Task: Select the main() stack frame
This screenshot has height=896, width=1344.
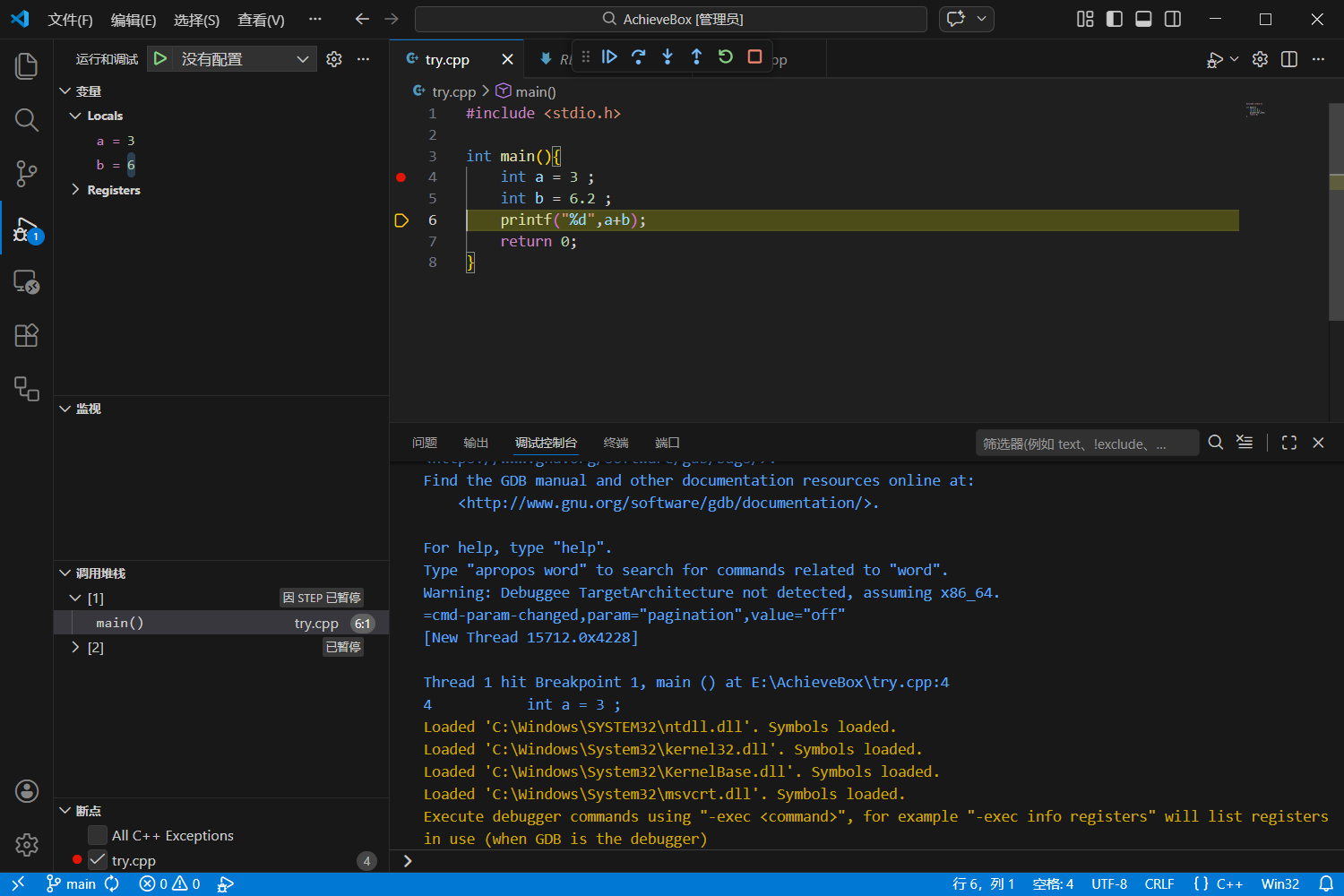Action: click(221, 623)
